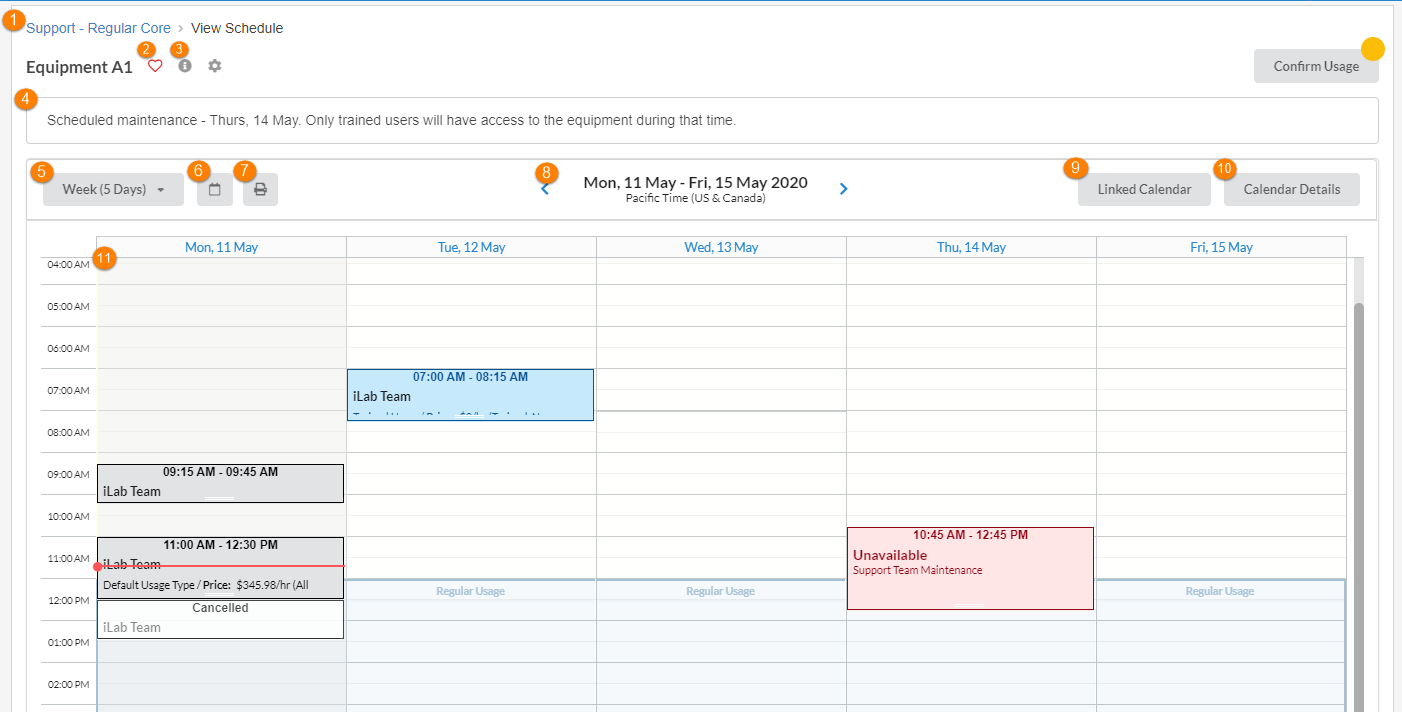The height and width of the screenshot is (712, 1402).
Task: Click the heart favorite icon beside Equipment A1
Action: pos(155,66)
